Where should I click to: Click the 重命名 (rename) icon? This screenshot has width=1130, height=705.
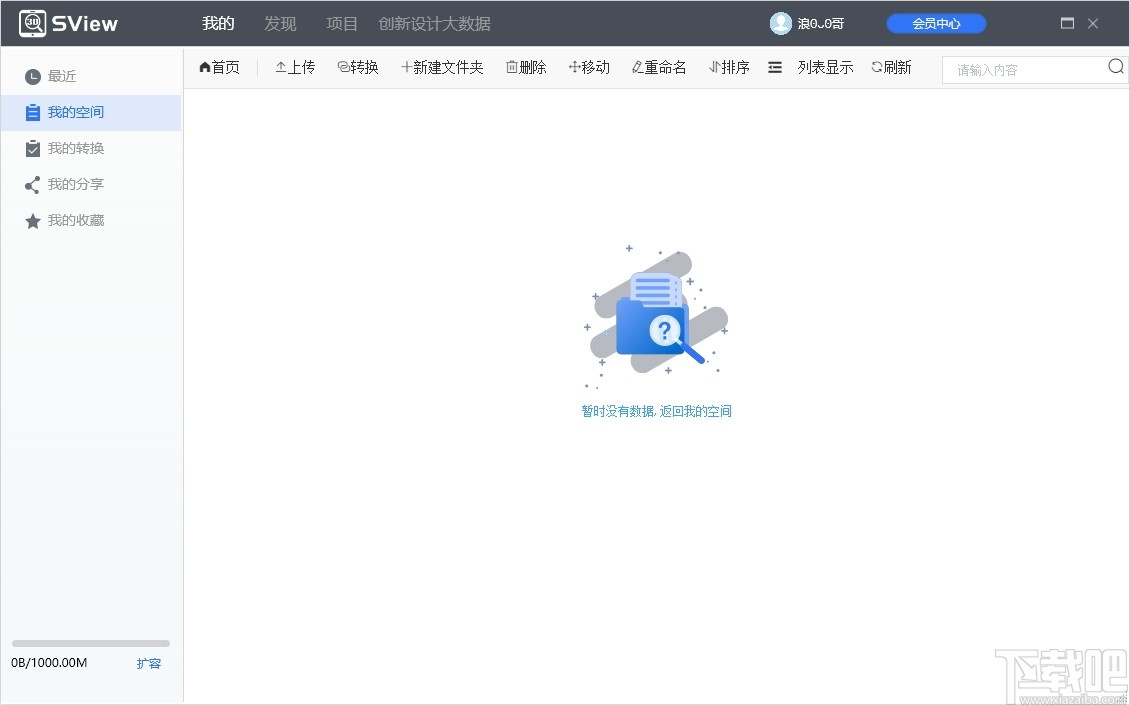click(x=658, y=67)
